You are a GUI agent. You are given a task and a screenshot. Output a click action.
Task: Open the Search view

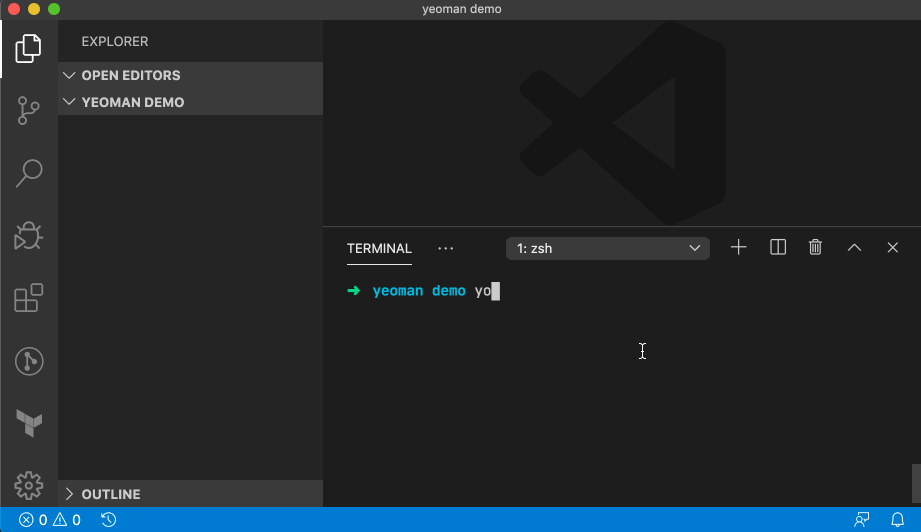[x=28, y=173]
